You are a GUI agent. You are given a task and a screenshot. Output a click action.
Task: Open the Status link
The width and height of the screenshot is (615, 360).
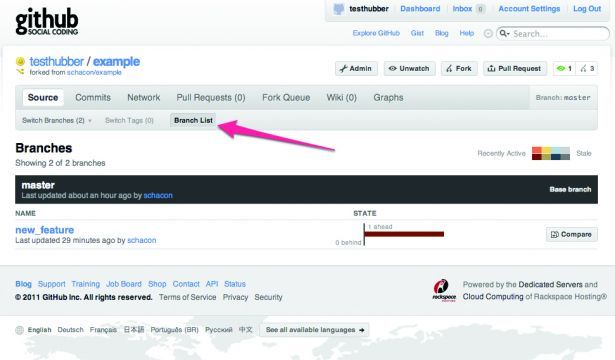tap(235, 284)
